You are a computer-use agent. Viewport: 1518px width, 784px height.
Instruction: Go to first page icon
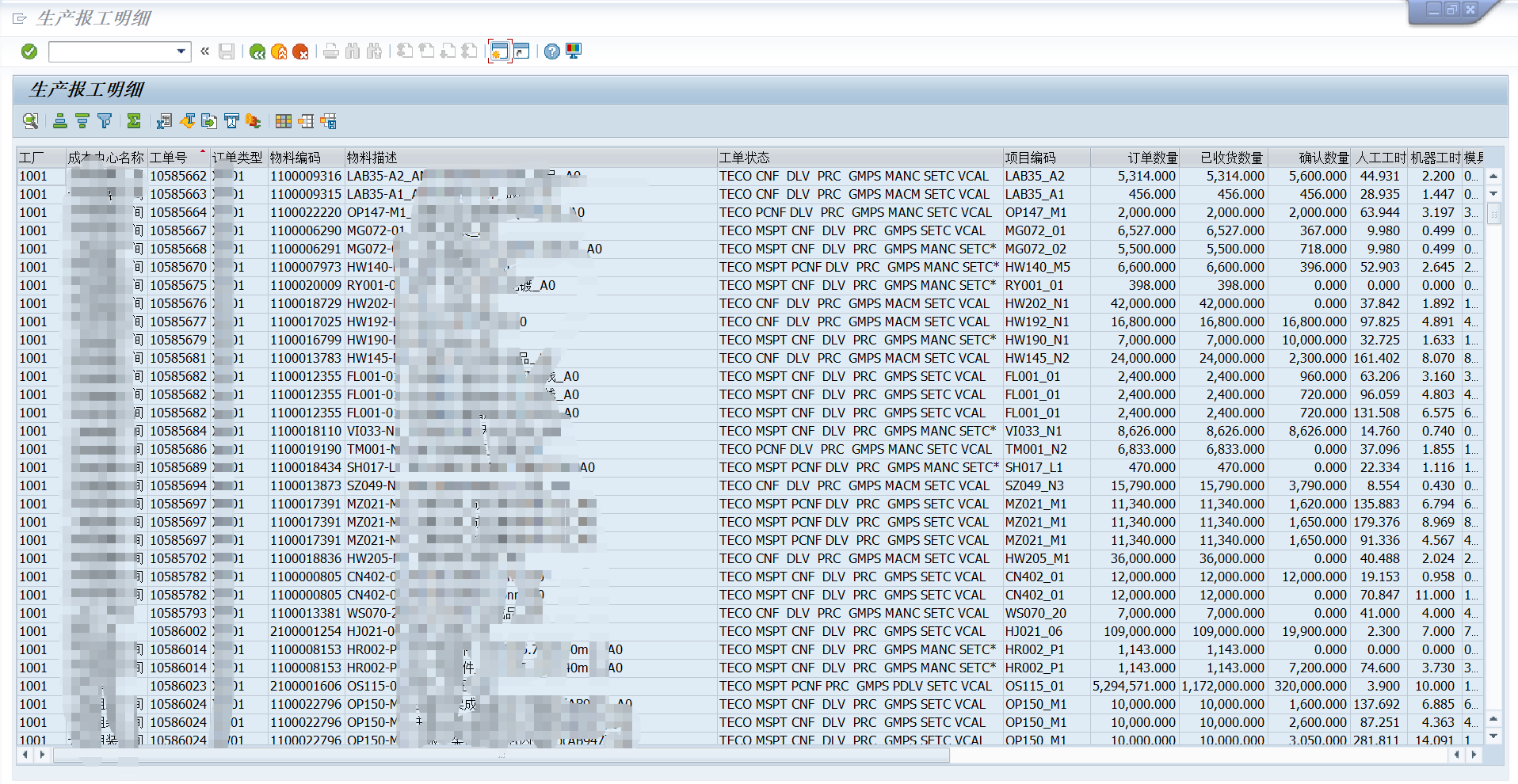[x=405, y=51]
